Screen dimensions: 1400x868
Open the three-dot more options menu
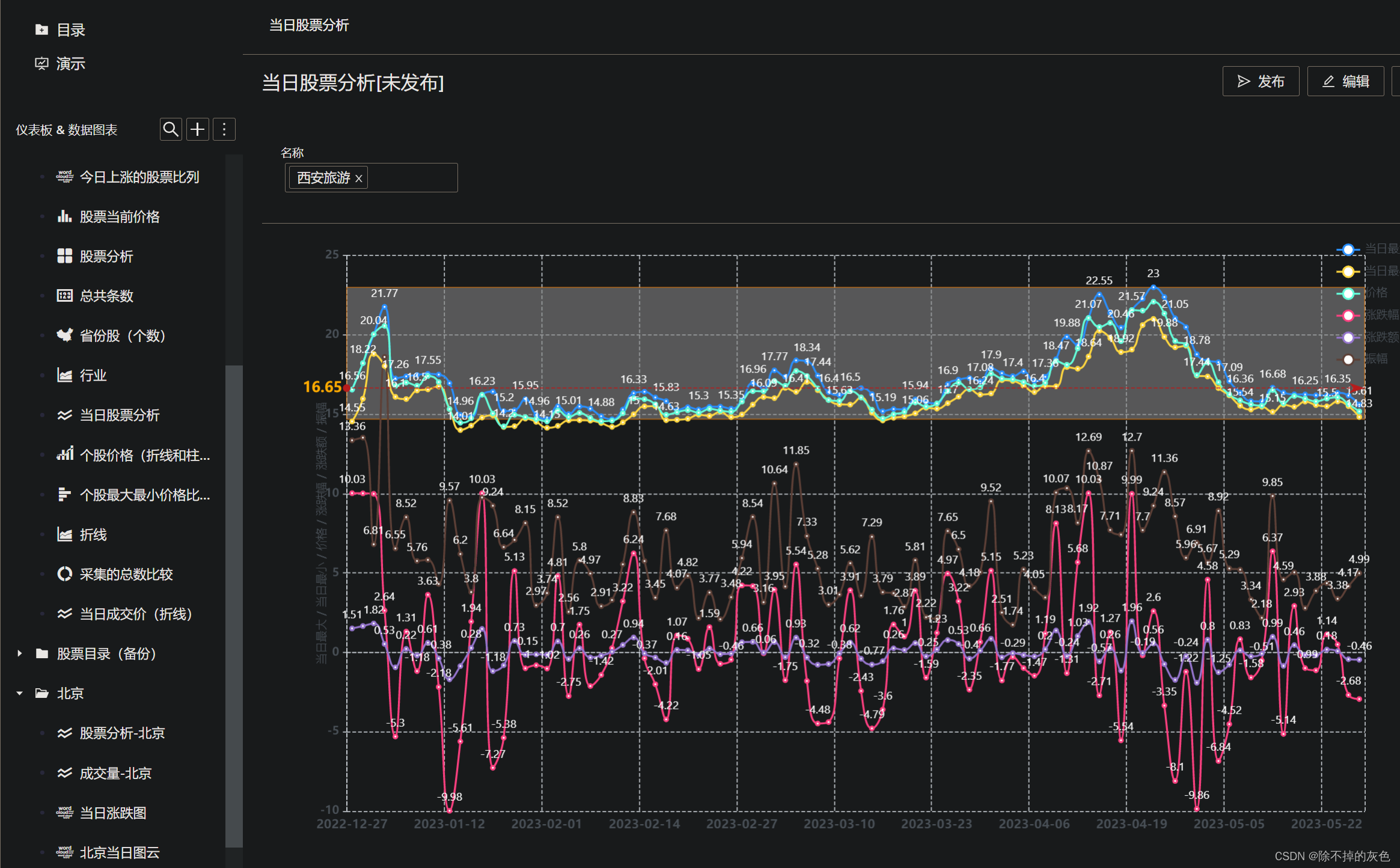(x=224, y=129)
